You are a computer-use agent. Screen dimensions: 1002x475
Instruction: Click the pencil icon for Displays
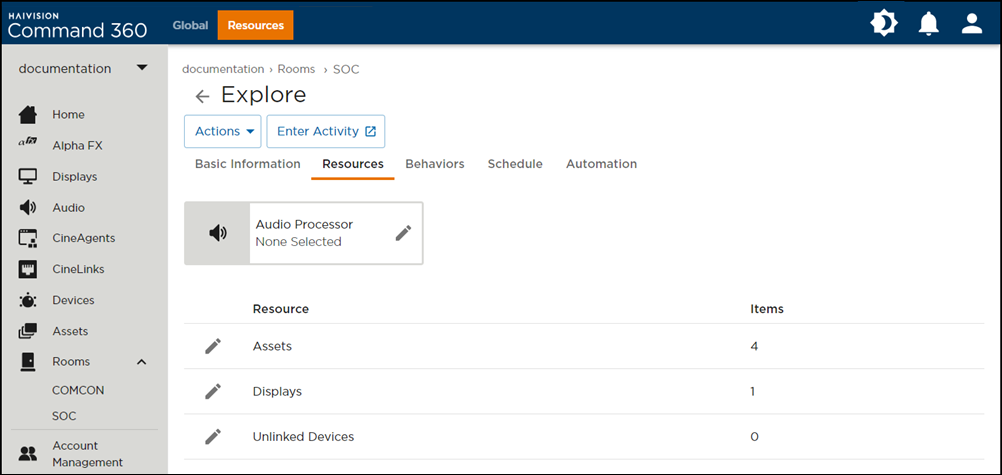pos(213,391)
